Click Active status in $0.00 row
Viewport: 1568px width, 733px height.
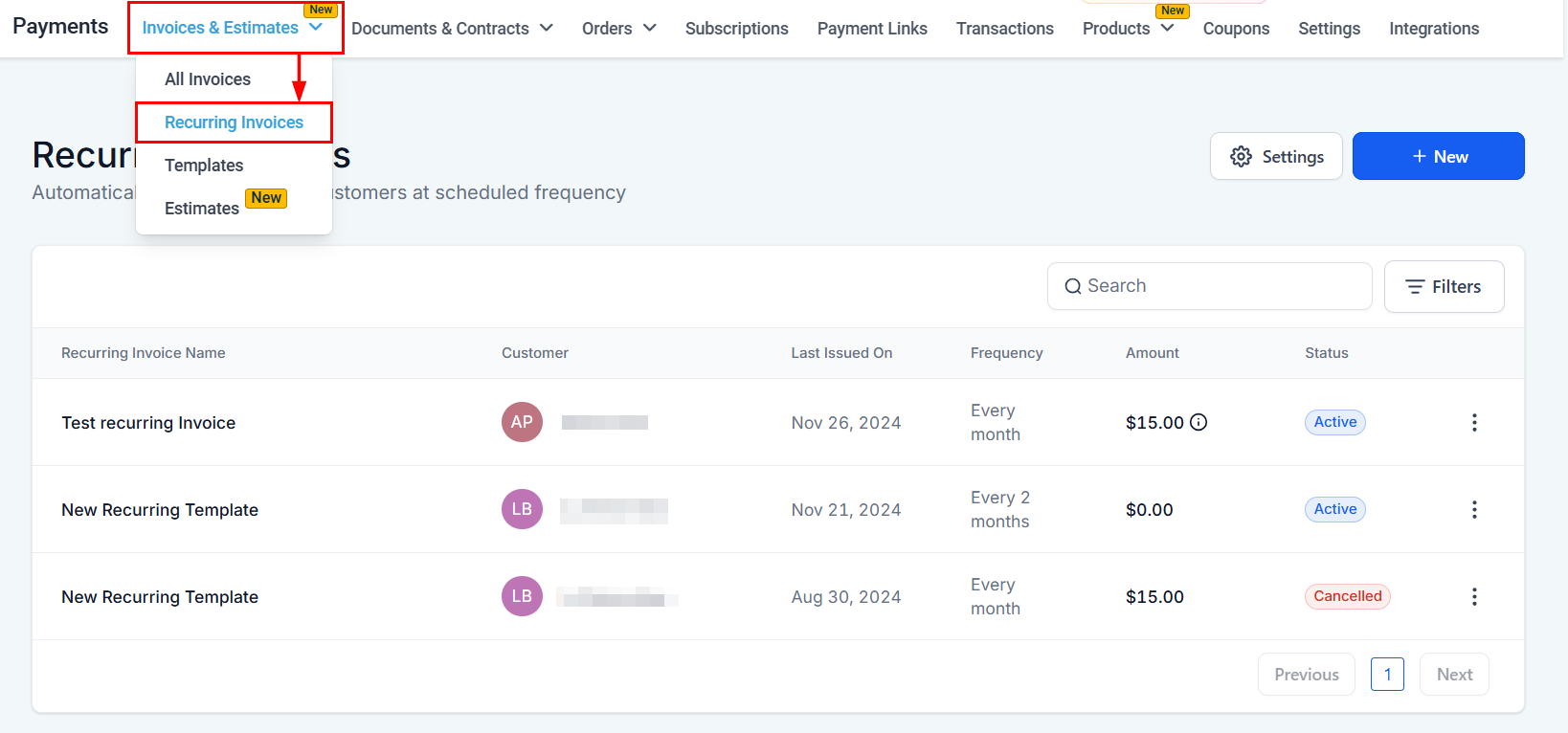(1334, 509)
